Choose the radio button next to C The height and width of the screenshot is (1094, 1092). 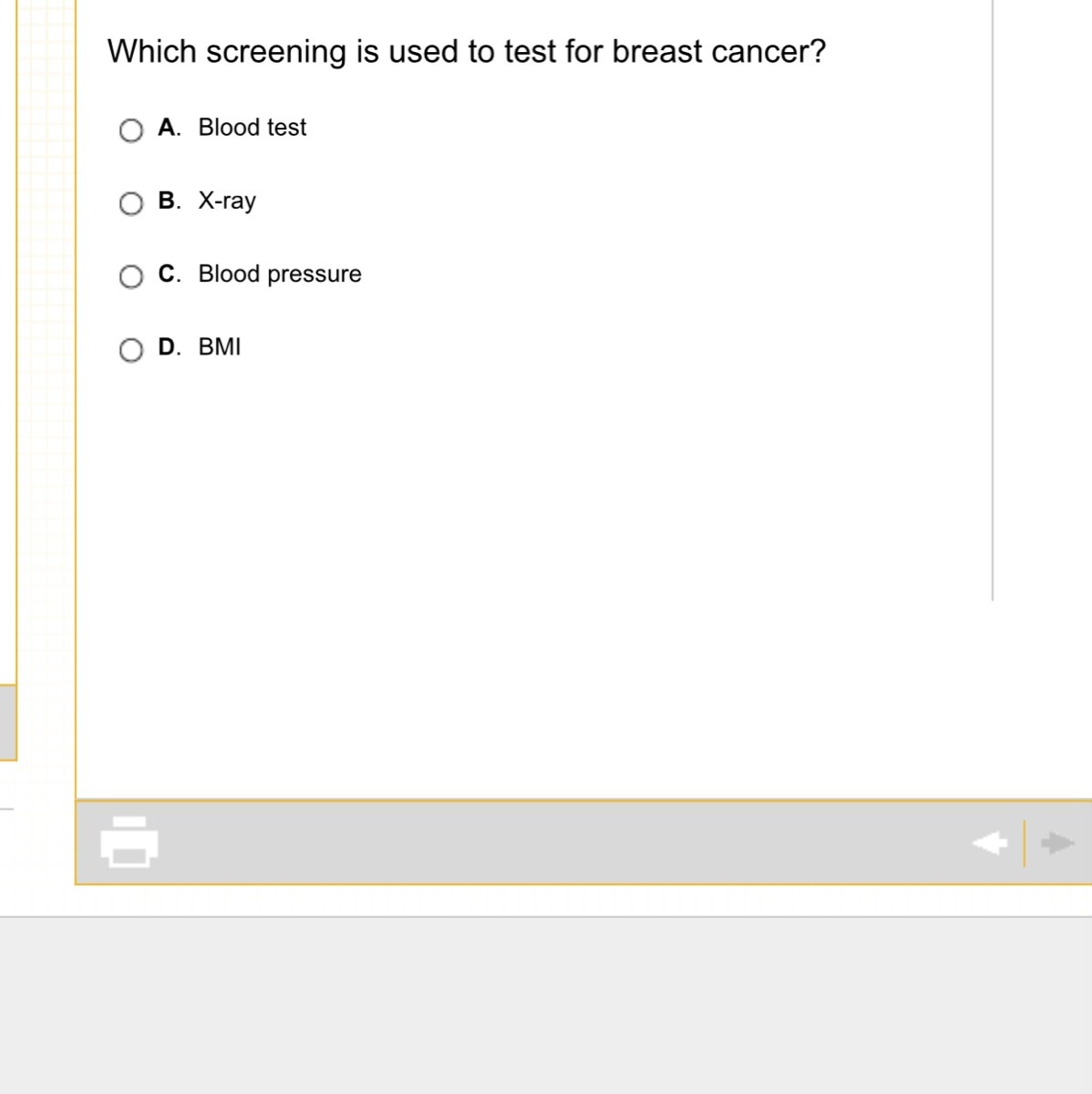131,276
